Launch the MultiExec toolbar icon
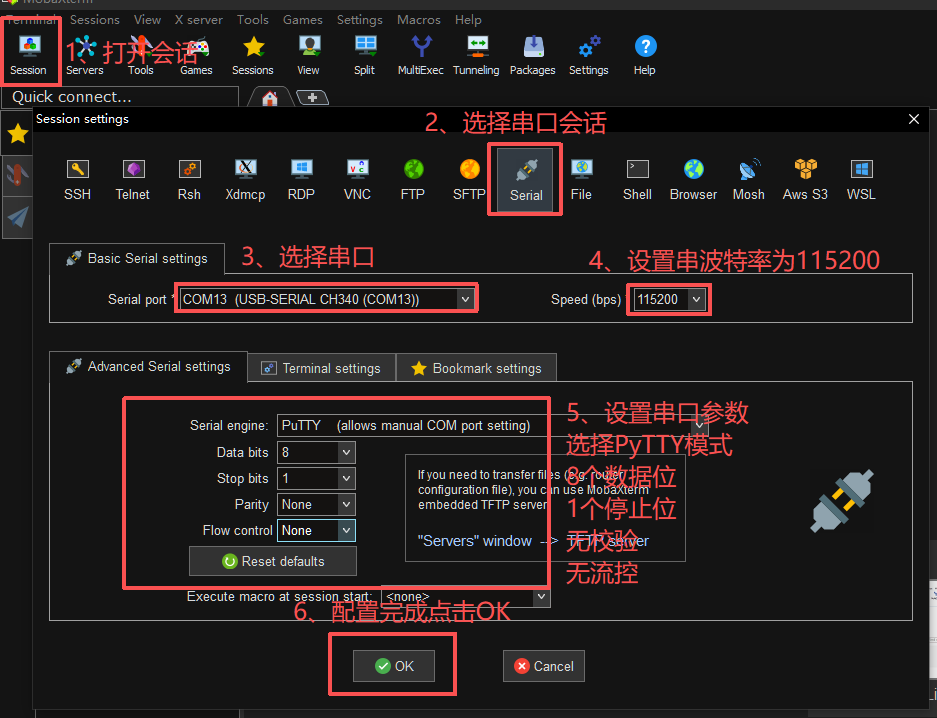The height and width of the screenshot is (718, 937). click(421, 55)
